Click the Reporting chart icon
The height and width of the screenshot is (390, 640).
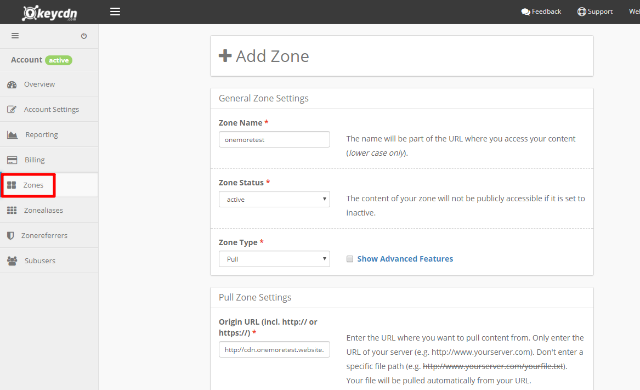(12, 135)
